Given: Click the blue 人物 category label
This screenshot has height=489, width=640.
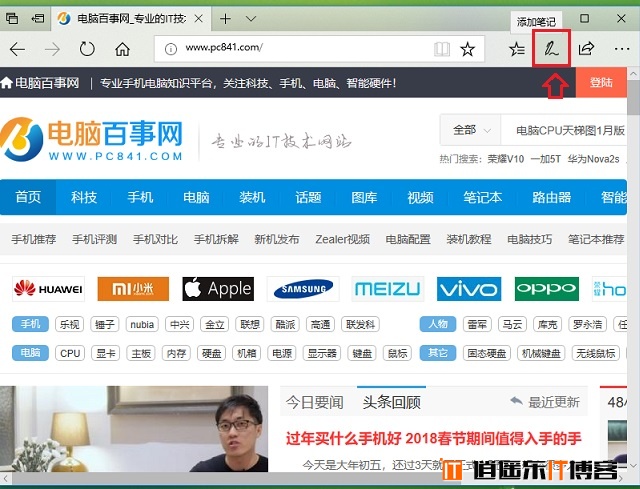Looking at the screenshot, I should [438, 325].
